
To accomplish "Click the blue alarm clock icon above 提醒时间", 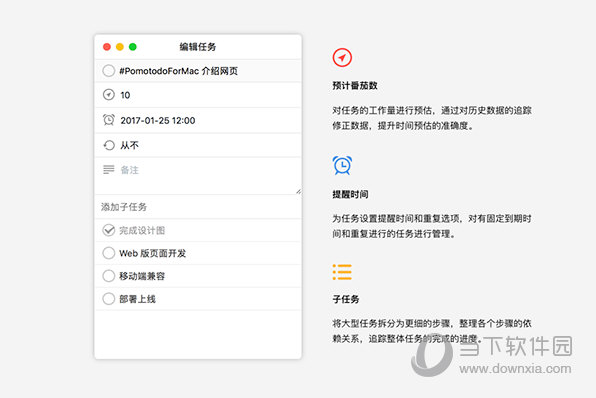I will click(342, 165).
